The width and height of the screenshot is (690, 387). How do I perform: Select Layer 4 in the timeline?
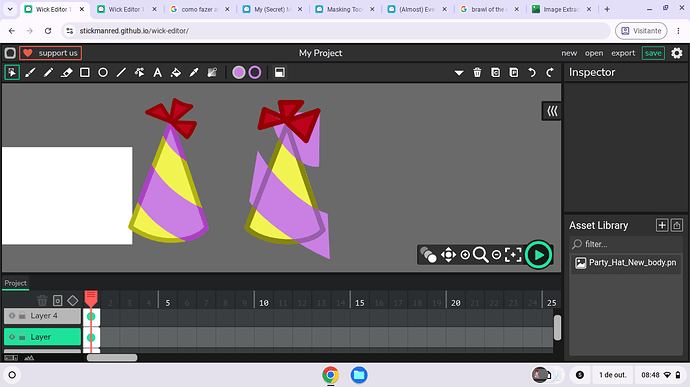tap(42, 316)
